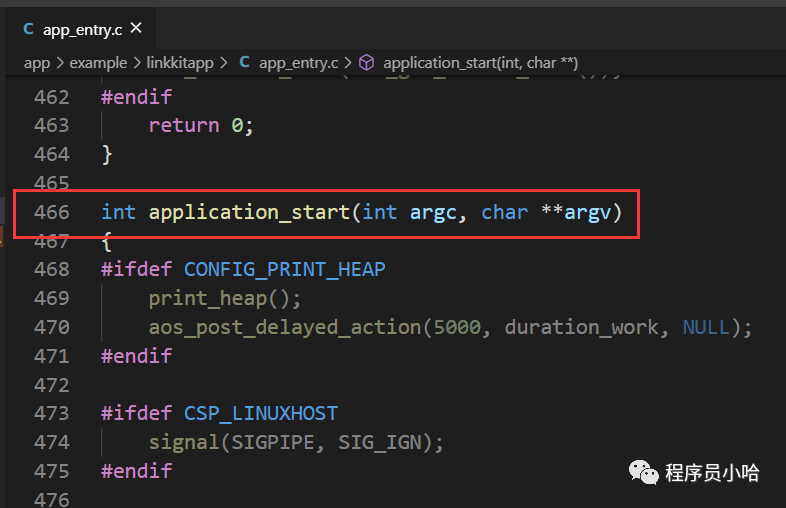
Task: Click the cube symbol icon before application_start breadcrumb
Action: click(x=367, y=62)
